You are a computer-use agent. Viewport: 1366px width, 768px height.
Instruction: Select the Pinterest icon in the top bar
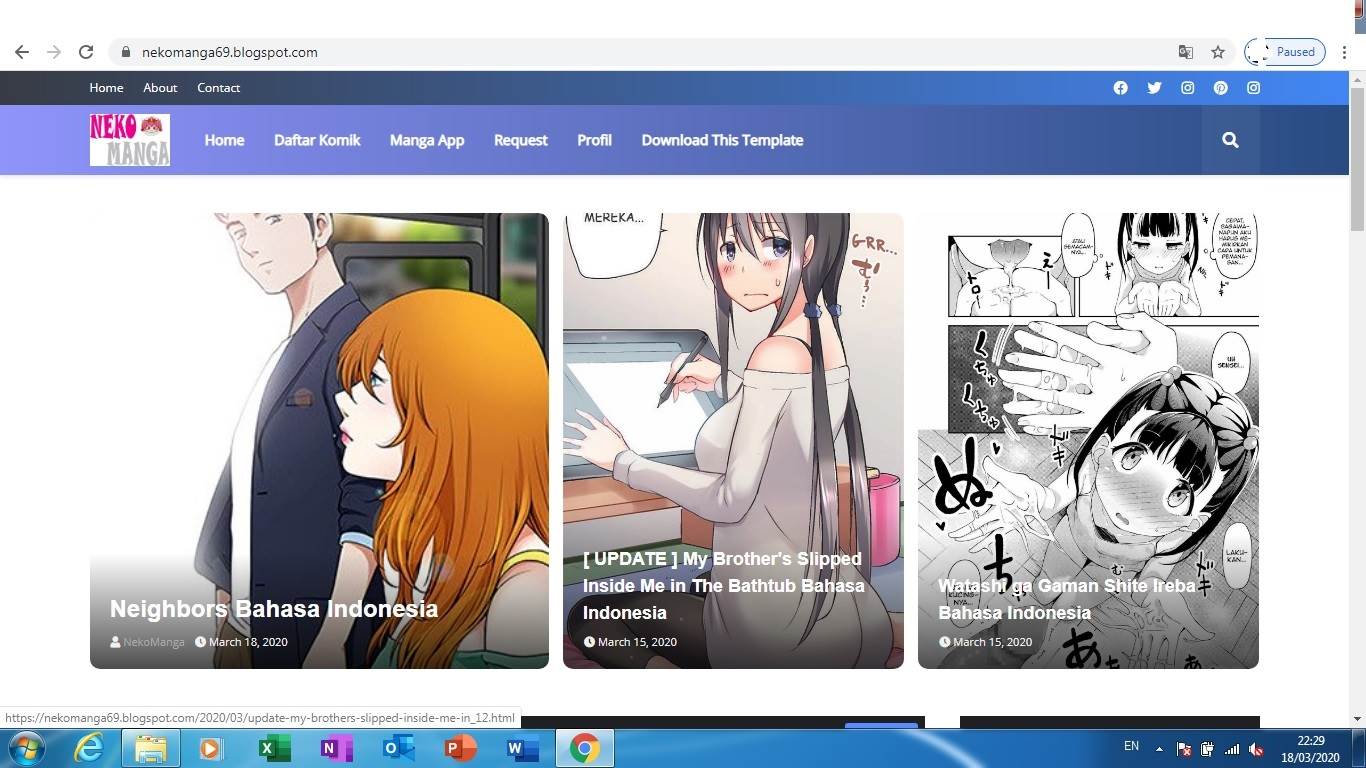(1220, 88)
